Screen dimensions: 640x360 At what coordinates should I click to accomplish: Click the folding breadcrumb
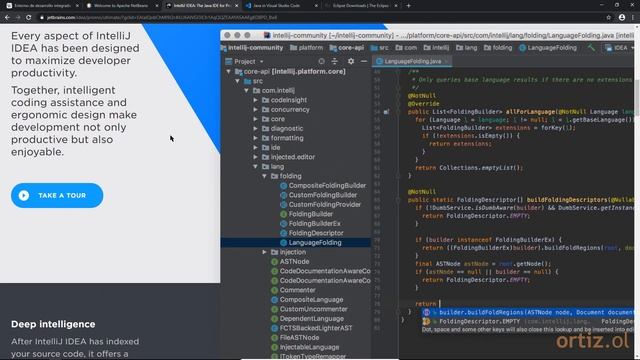498,48
